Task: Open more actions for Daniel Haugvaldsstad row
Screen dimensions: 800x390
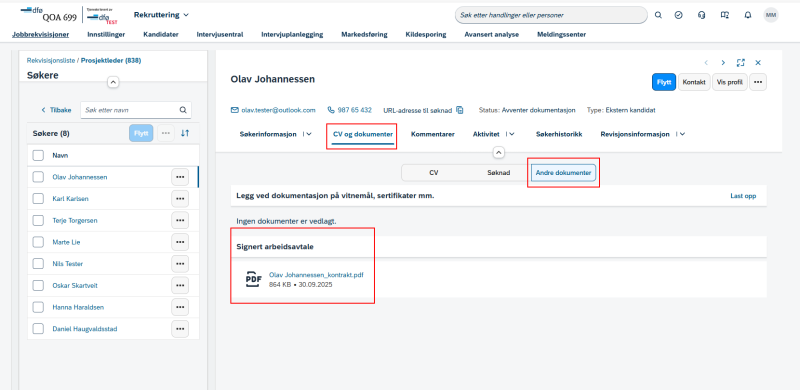Action: click(180, 329)
